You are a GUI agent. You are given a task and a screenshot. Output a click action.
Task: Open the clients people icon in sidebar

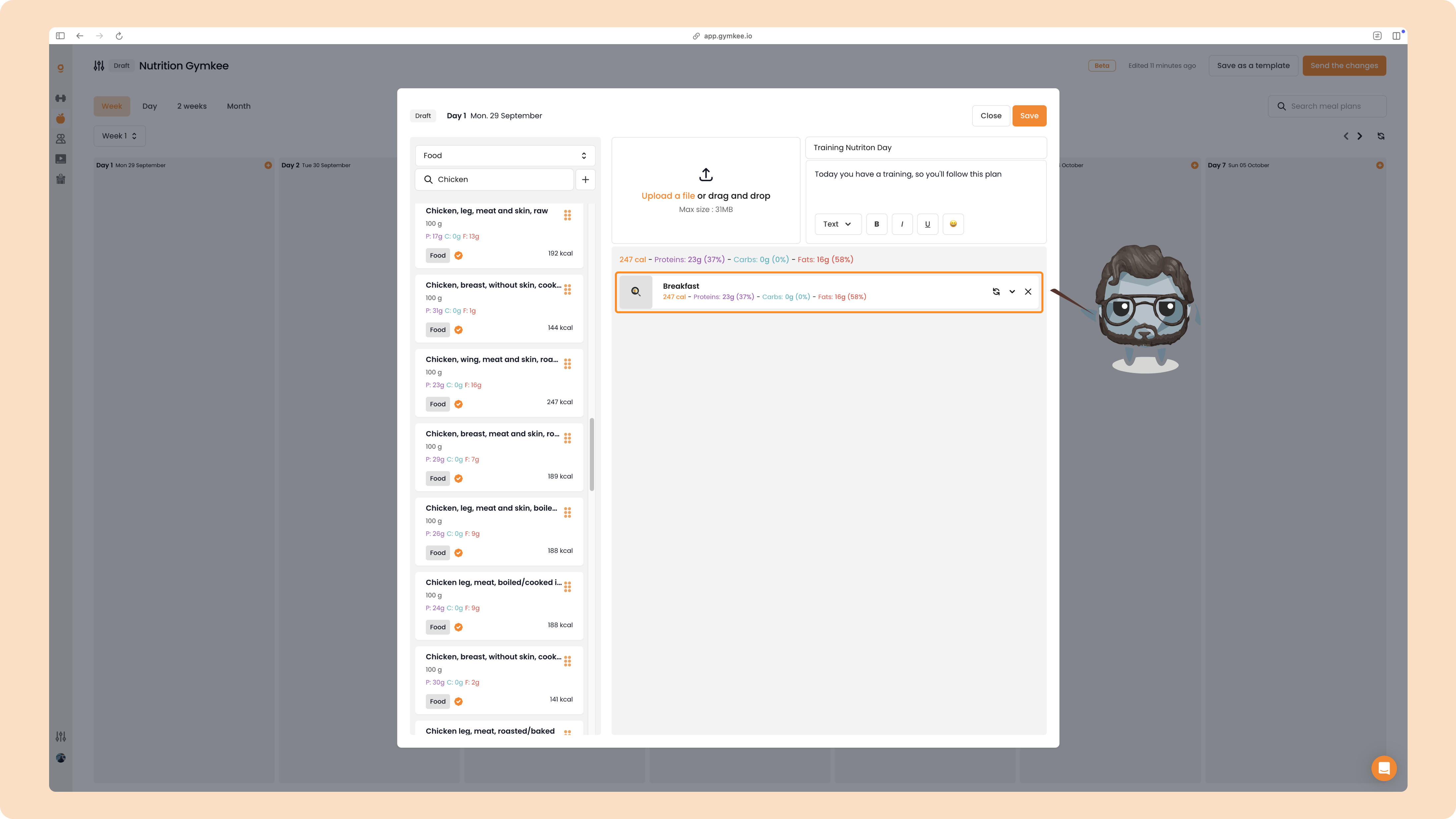click(60, 139)
